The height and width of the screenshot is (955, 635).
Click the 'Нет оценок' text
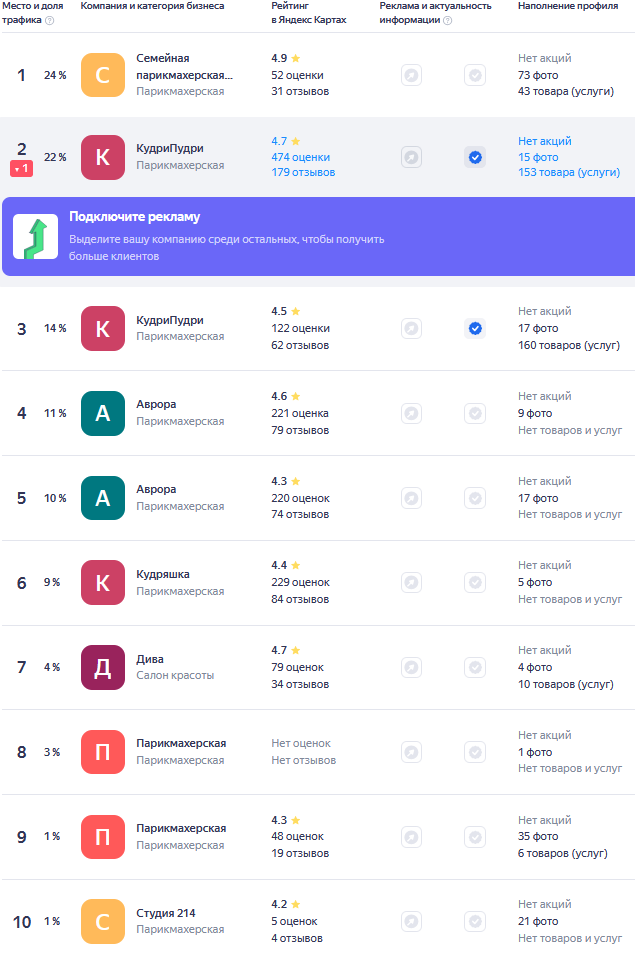tap(301, 744)
